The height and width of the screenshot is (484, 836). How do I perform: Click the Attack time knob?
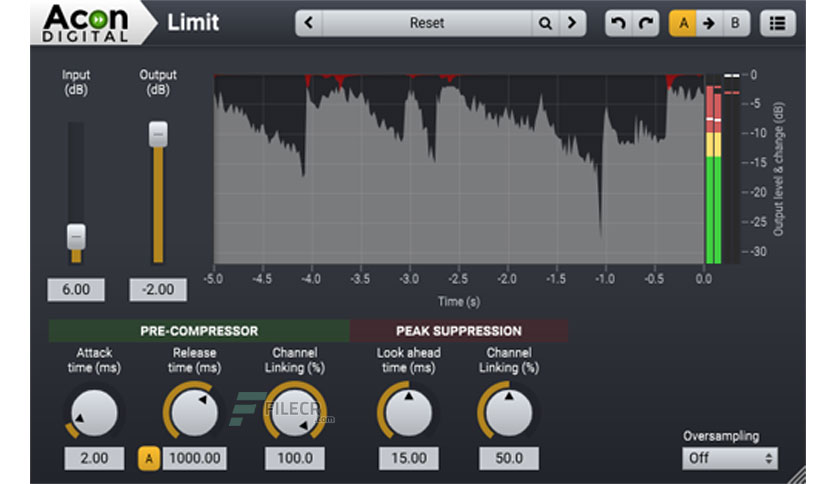click(94, 413)
